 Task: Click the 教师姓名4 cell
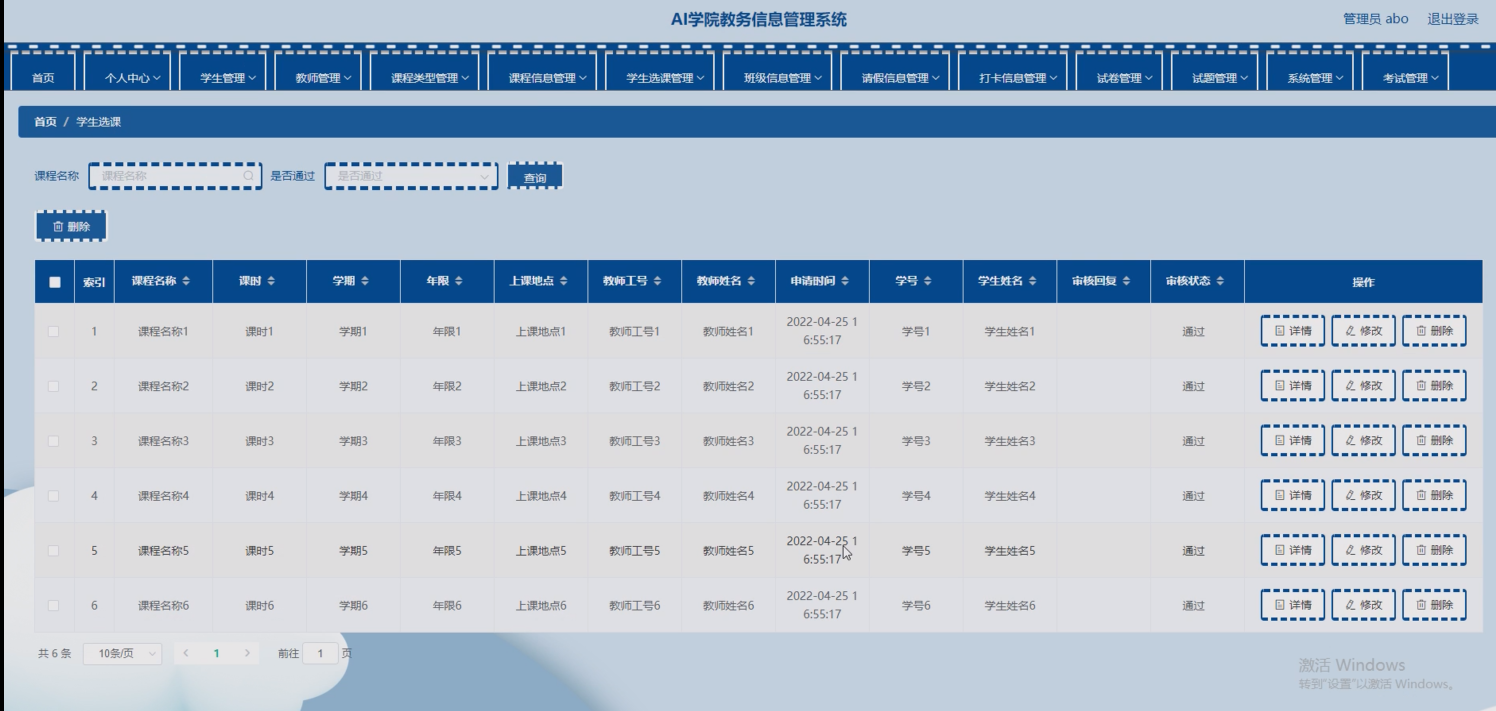(x=728, y=496)
